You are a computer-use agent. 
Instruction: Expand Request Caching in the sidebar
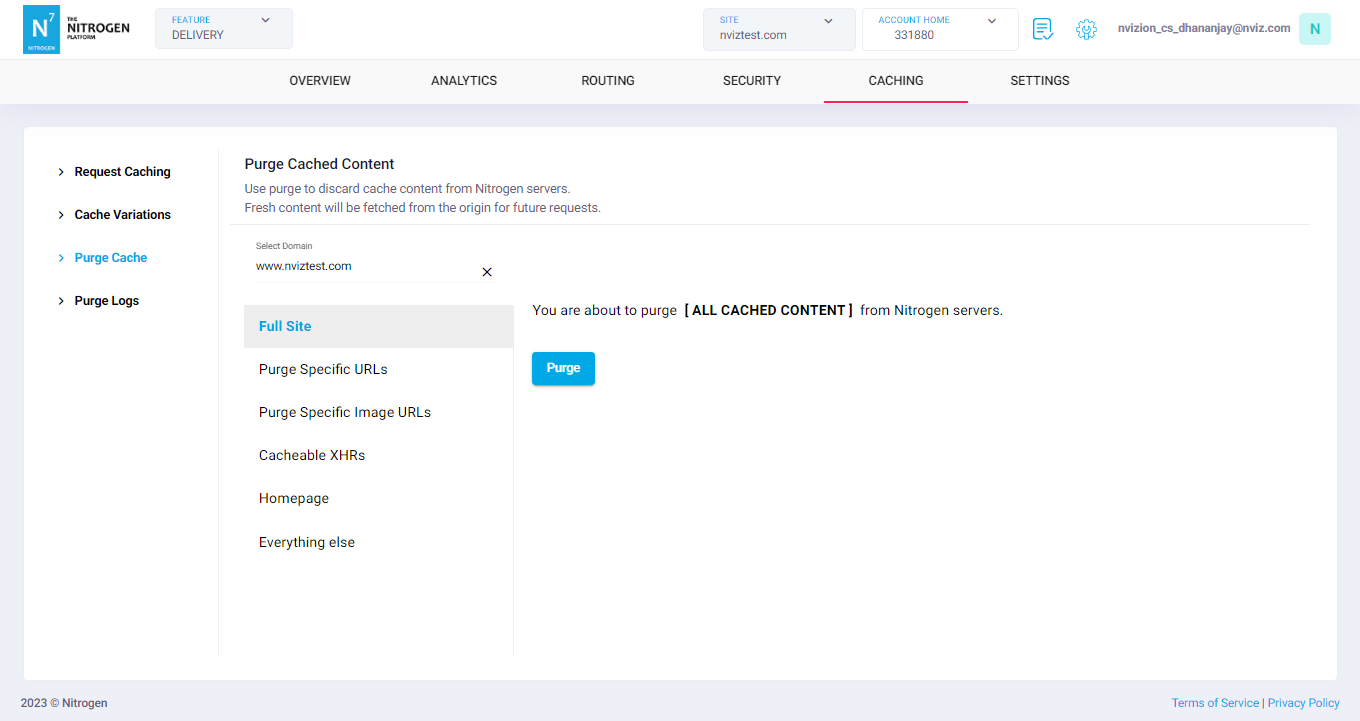click(122, 172)
